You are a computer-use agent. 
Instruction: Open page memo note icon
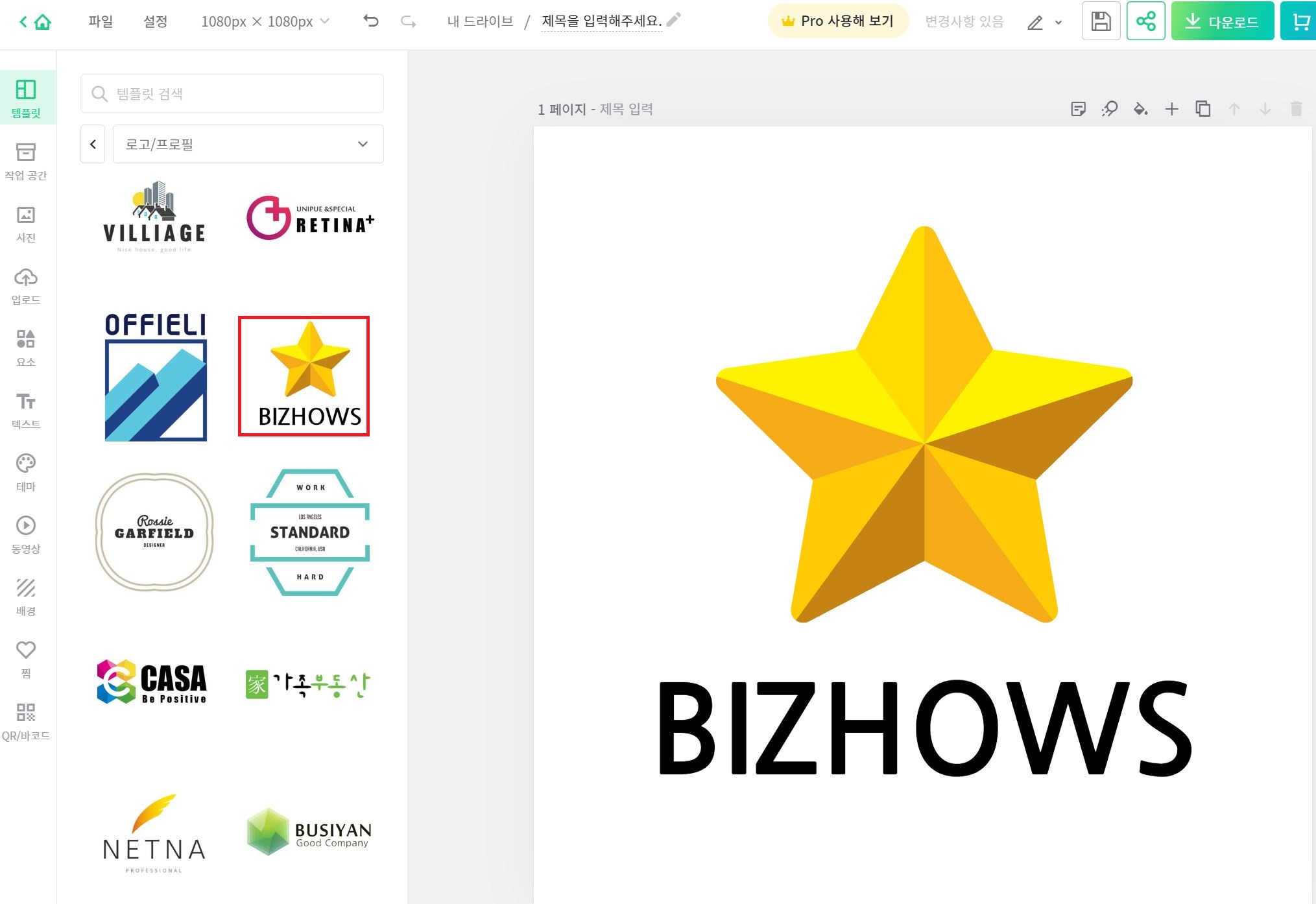1078,109
